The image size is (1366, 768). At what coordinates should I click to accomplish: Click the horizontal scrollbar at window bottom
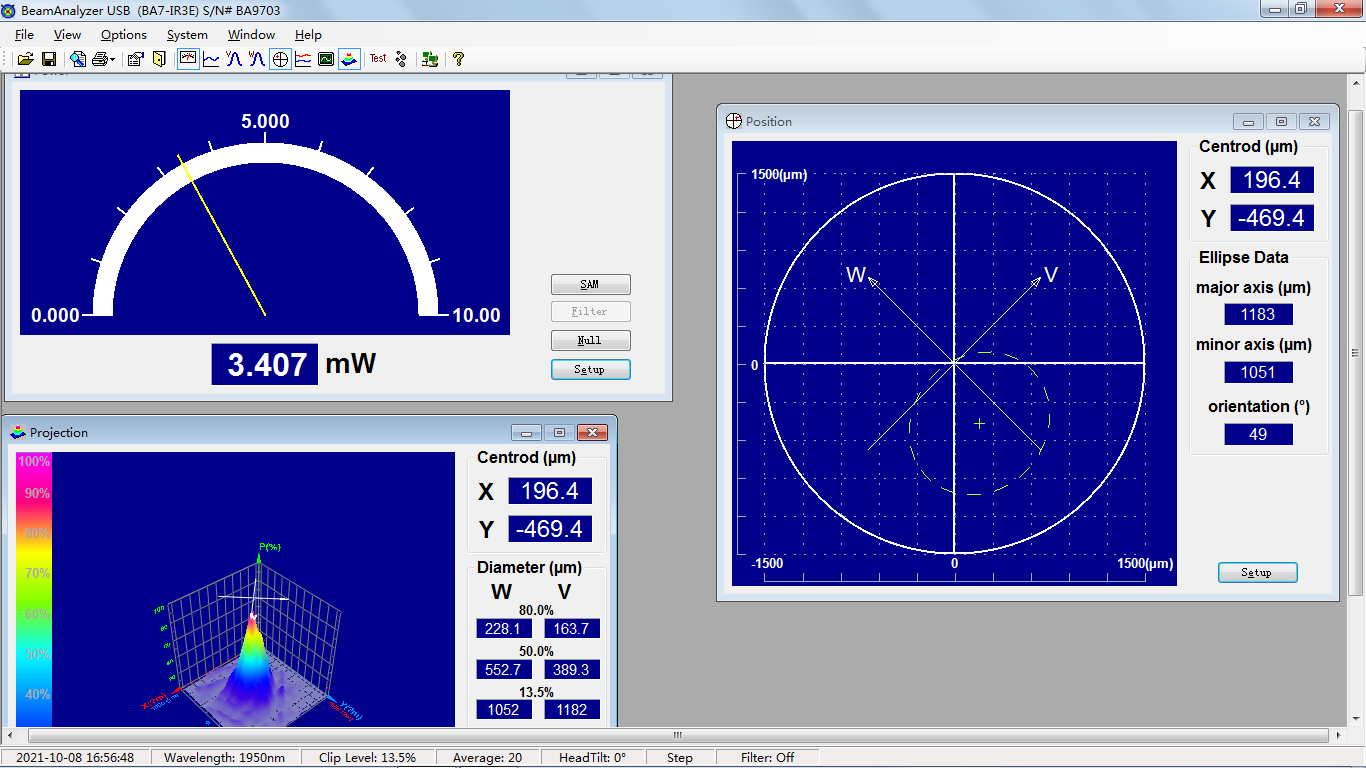(x=677, y=736)
